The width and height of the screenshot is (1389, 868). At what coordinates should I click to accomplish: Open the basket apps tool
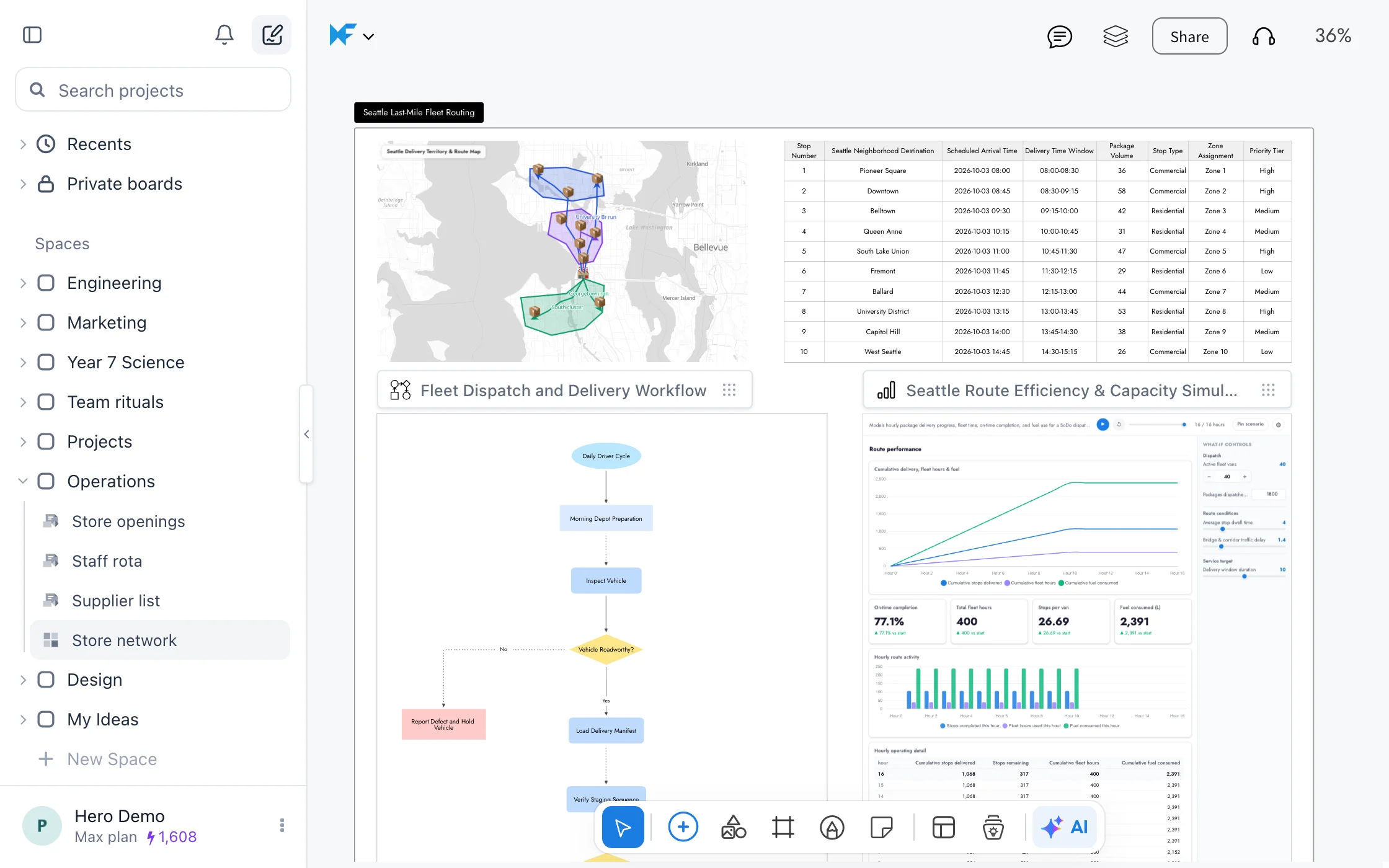pyautogui.click(x=993, y=827)
